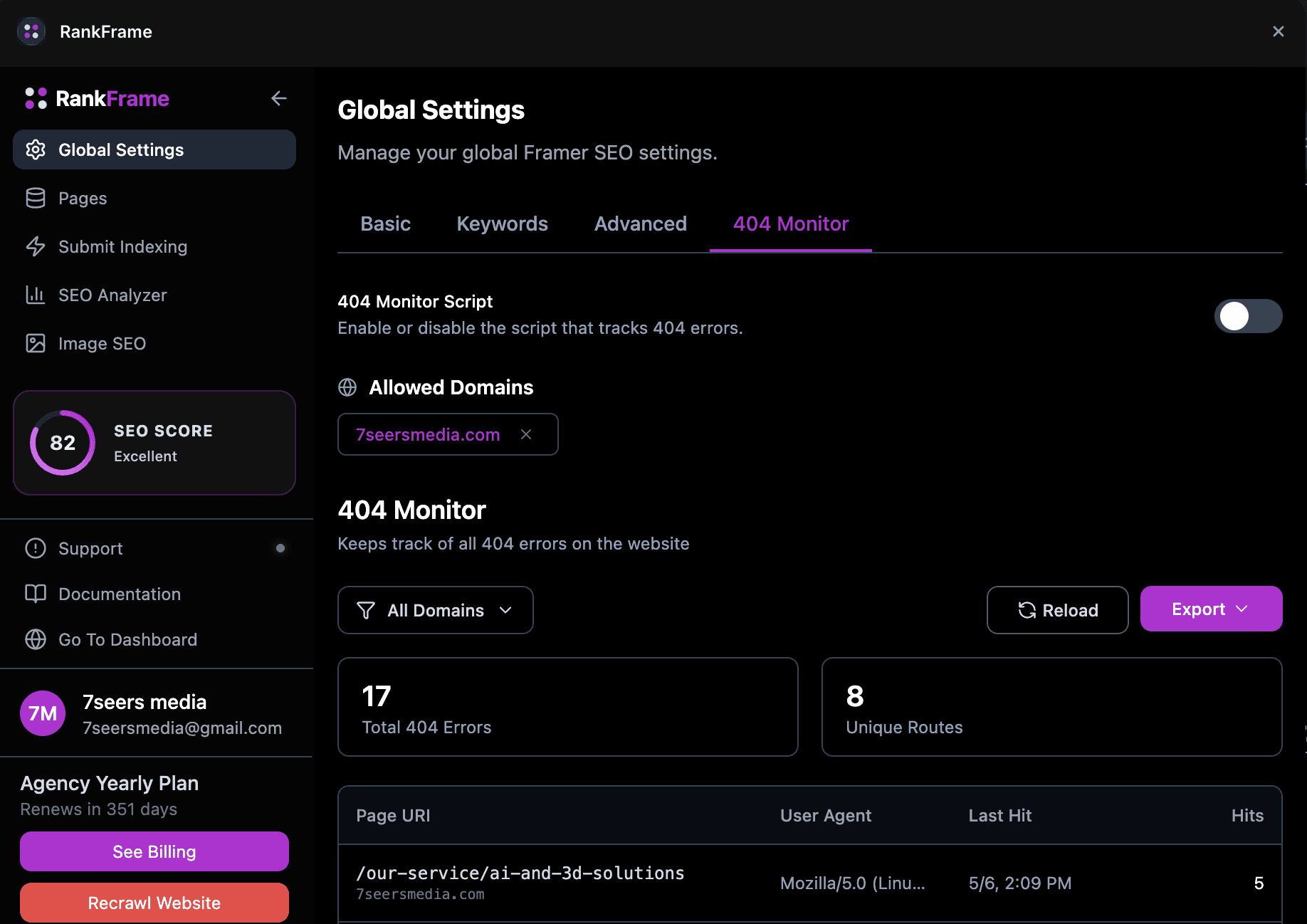Image resolution: width=1307 pixels, height=924 pixels.
Task: Toggle the 404 Monitor Script switch
Action: tap(1248, 316)
